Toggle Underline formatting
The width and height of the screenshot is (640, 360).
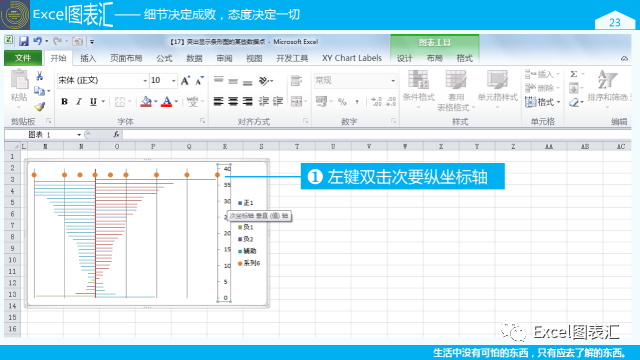(x=93, y=101)
